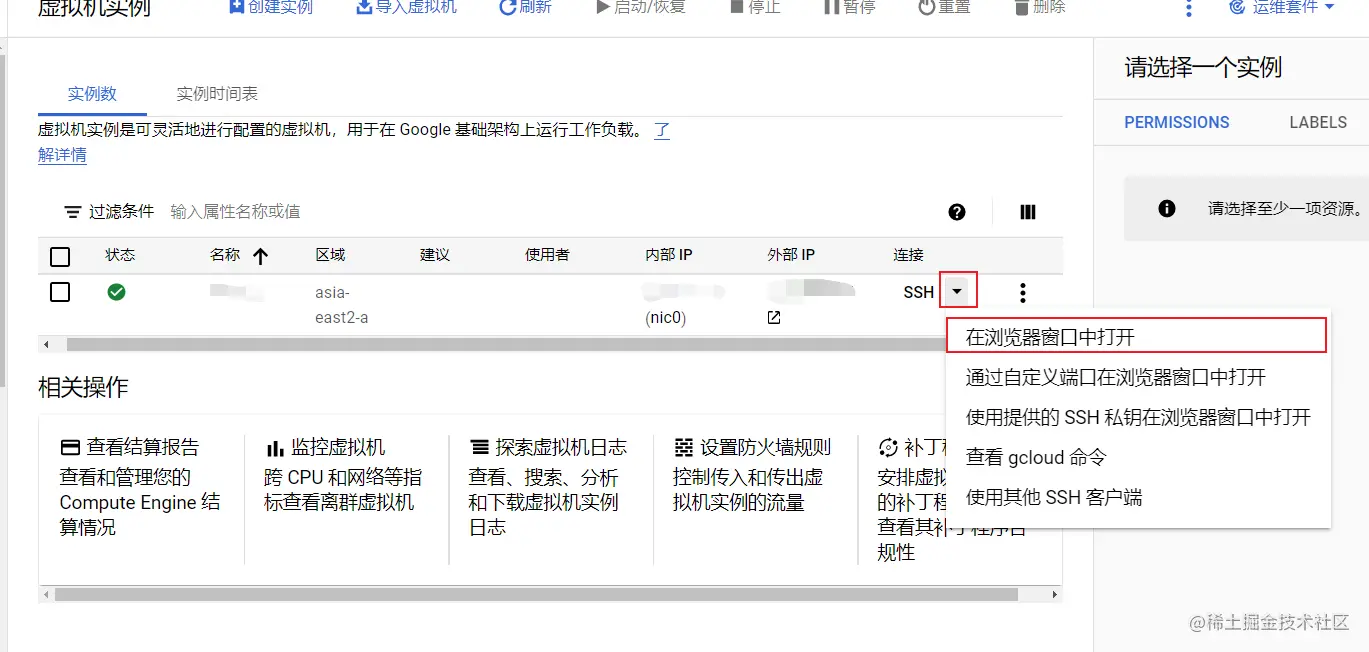This screenshot has height=652, width=1369.
Task: Click the Refresh (刷新) button
Action: 525,7
